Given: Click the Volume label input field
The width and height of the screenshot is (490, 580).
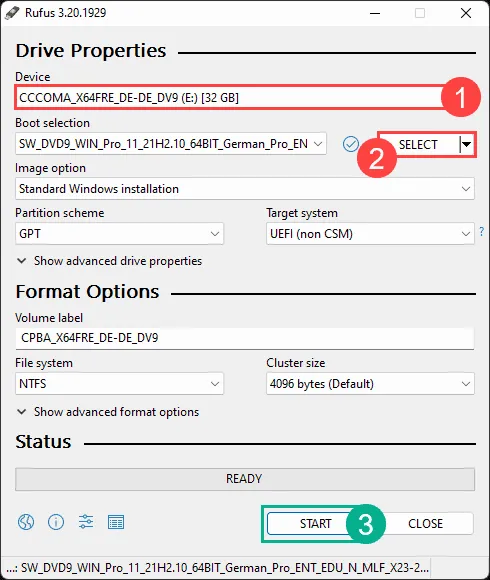Looking at the screenshot, I should click(245, 338).
